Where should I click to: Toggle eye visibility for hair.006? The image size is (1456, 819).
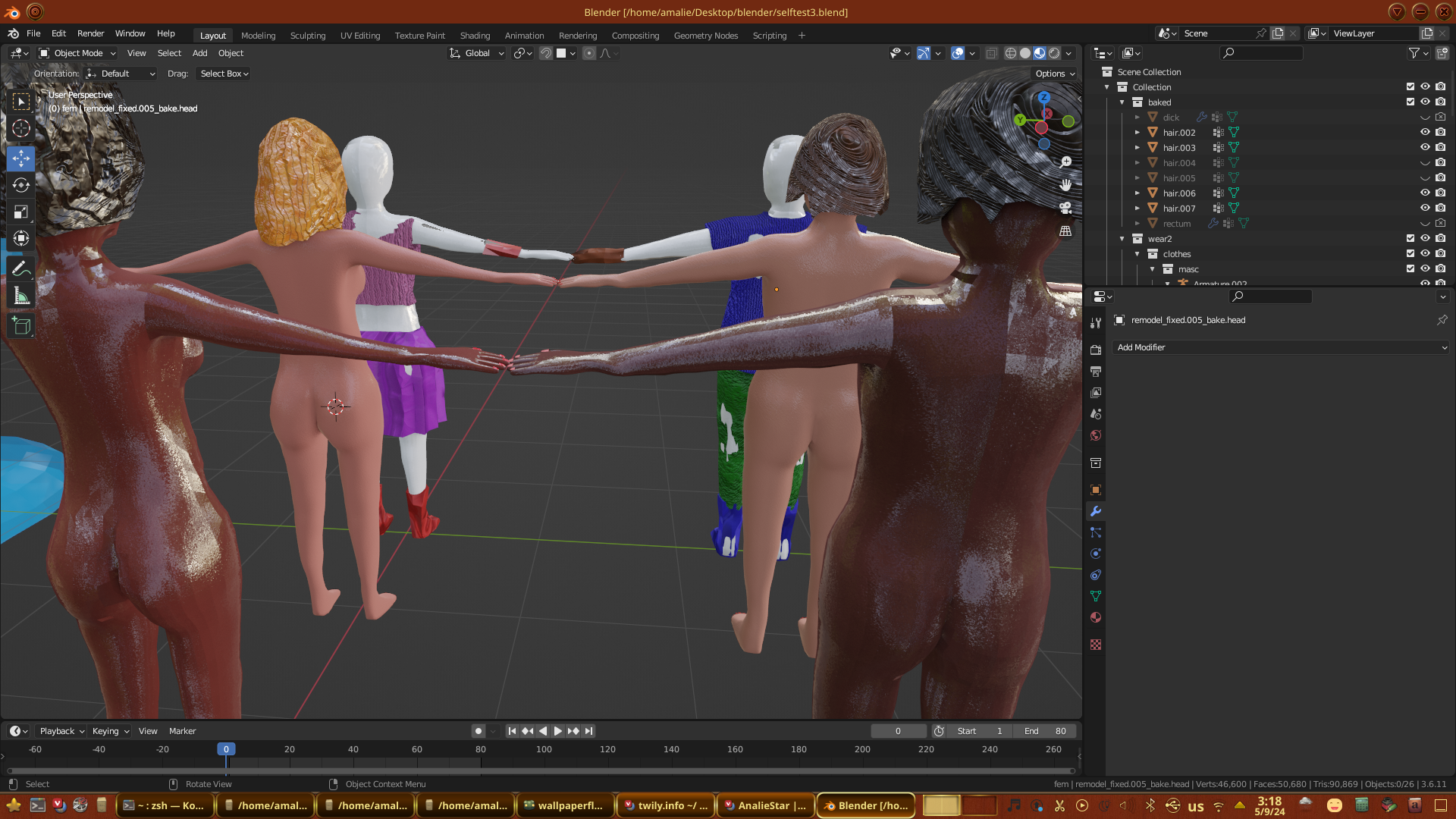1425,193
